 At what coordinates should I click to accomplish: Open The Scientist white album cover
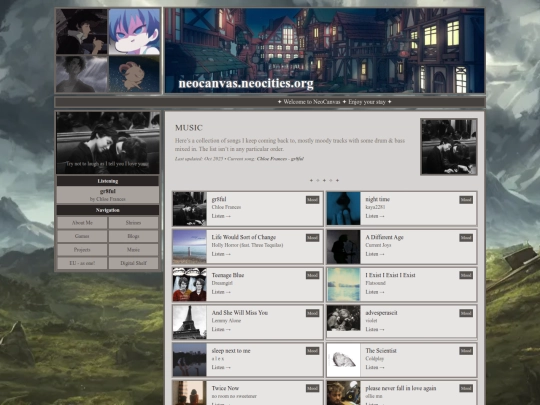[343, 360]
